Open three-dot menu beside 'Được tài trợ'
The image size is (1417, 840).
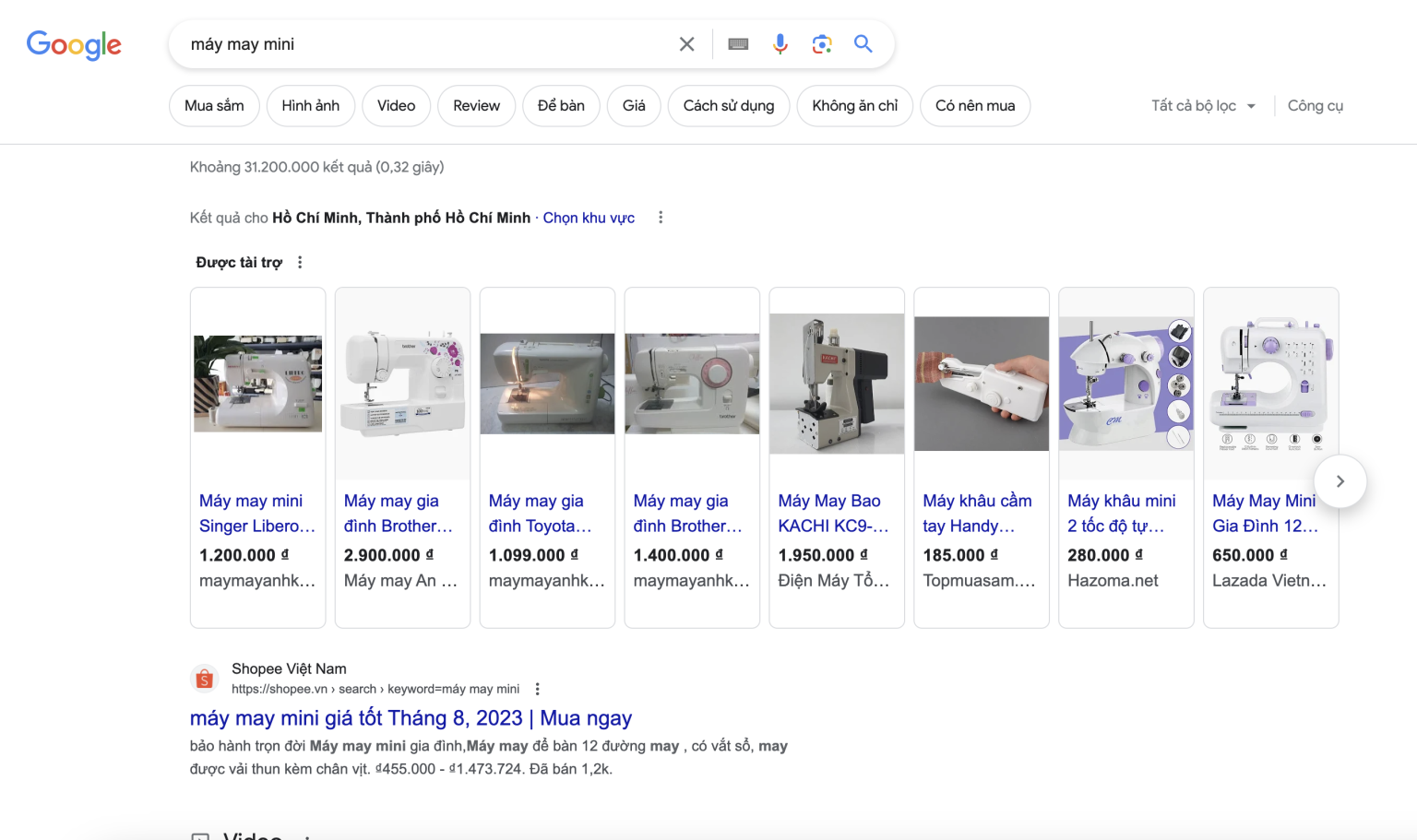pyautogui.click(x=300, y=263)
